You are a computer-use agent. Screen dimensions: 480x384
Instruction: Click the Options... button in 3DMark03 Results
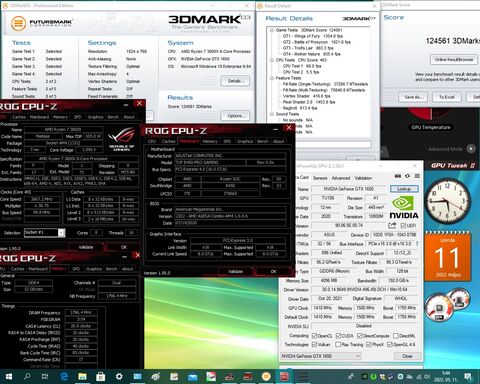235,116
